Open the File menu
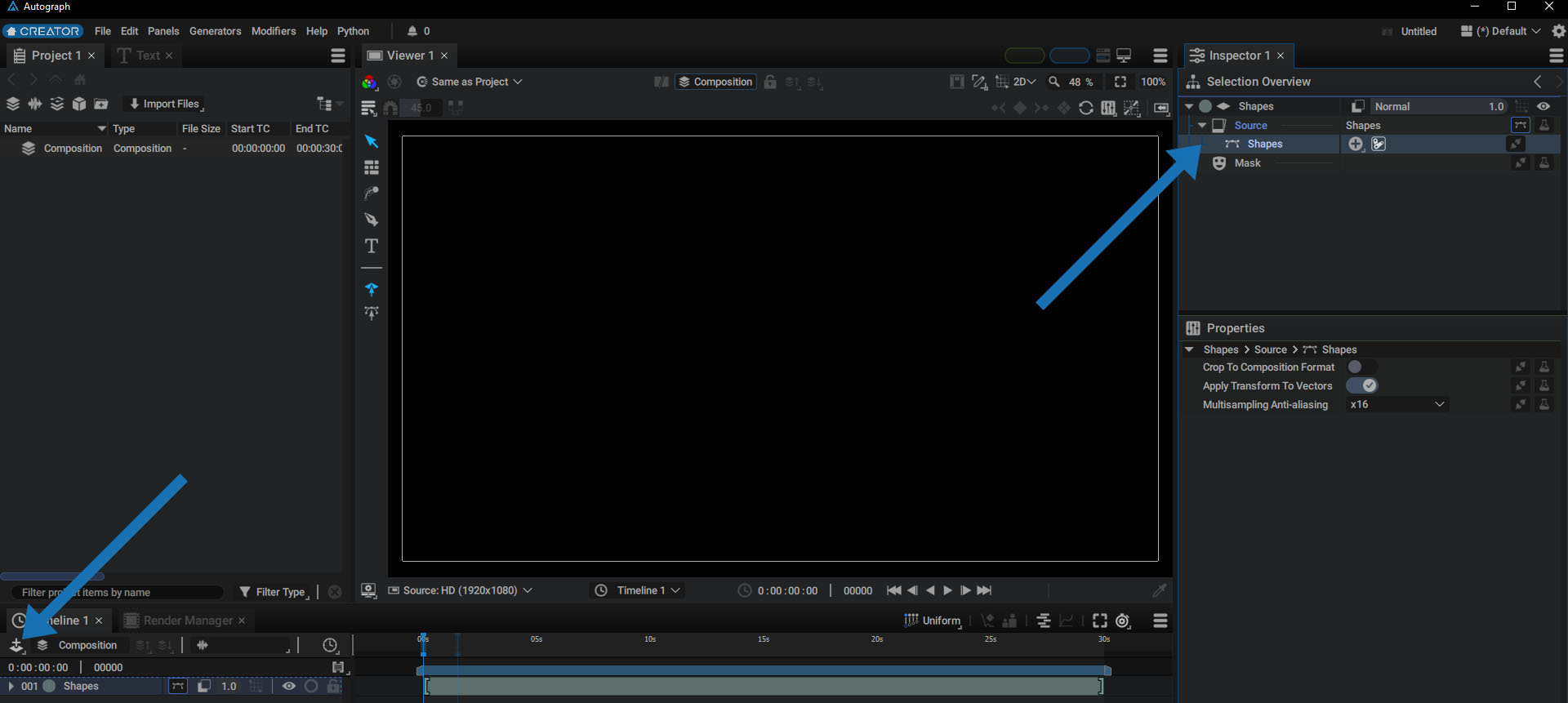Viewport: 1568px width, 703px height. 103,31
